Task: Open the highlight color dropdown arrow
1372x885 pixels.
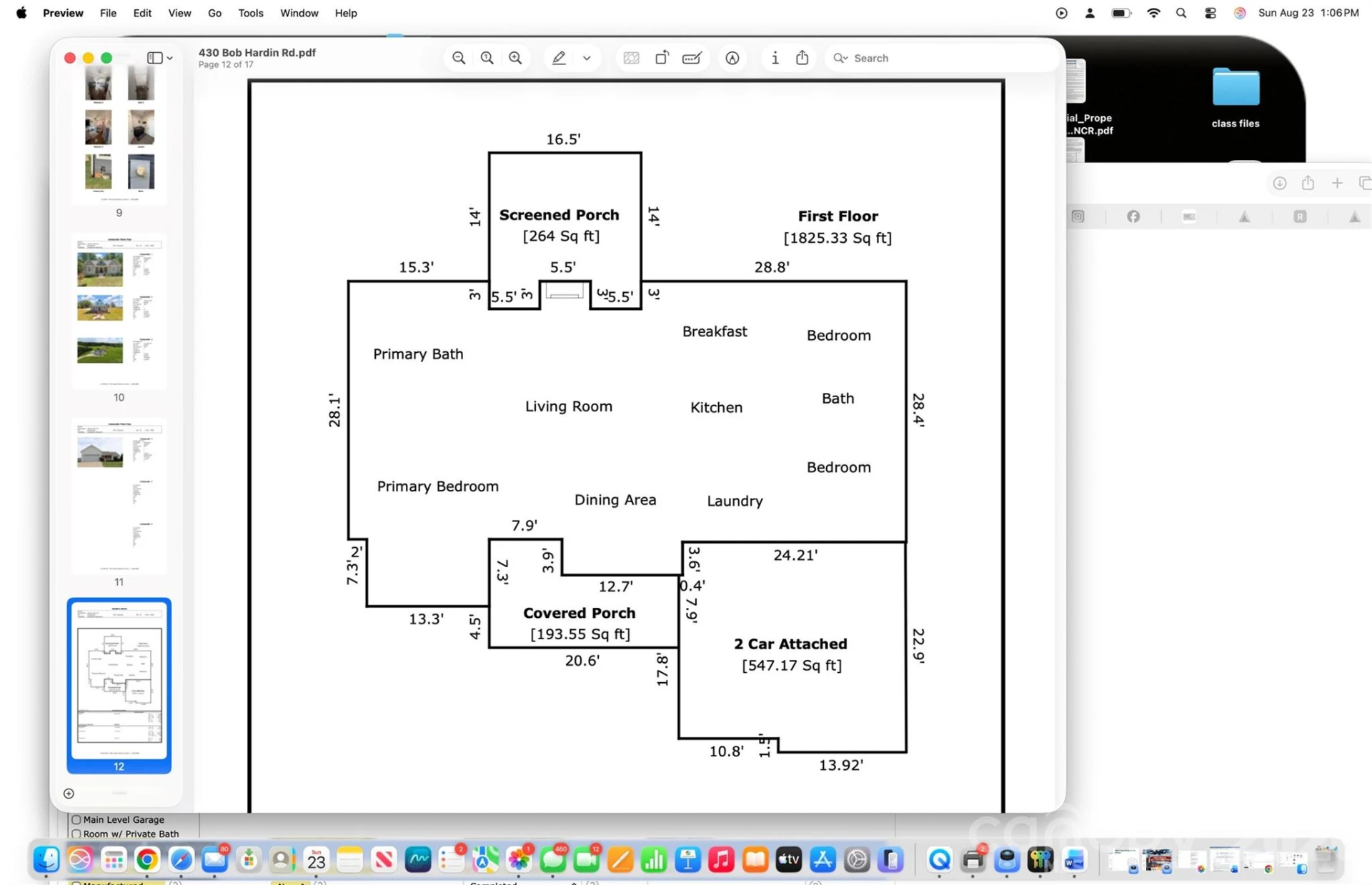Action: 587,58
